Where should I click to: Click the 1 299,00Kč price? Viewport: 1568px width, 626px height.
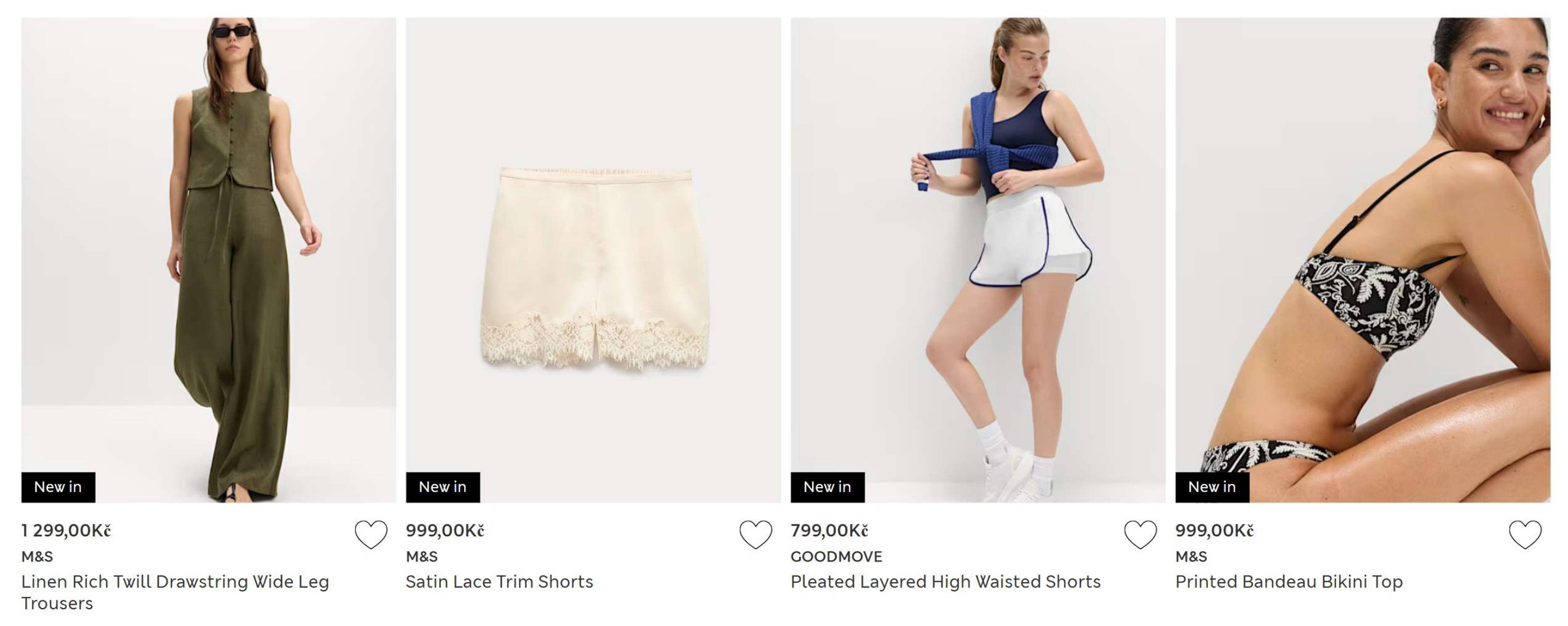point(66,531)
